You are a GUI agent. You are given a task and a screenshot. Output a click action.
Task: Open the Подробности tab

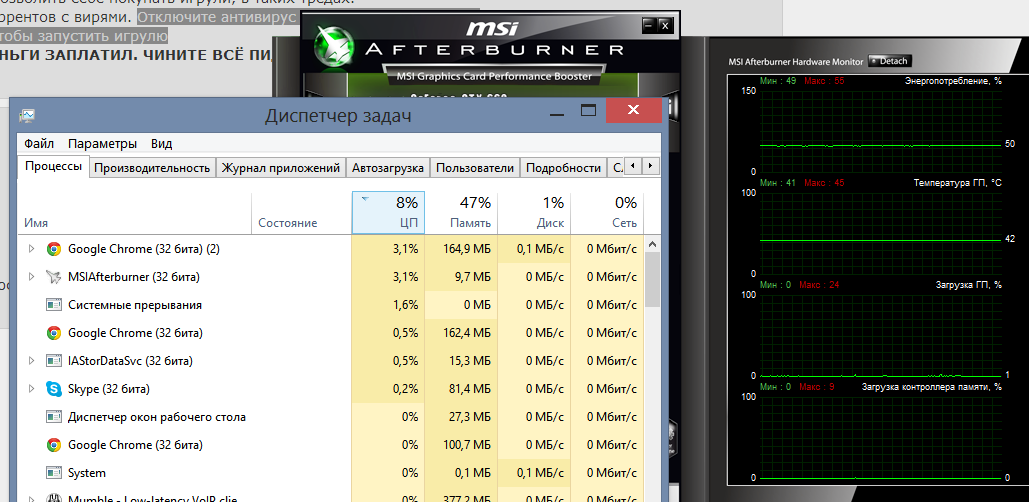564,168
